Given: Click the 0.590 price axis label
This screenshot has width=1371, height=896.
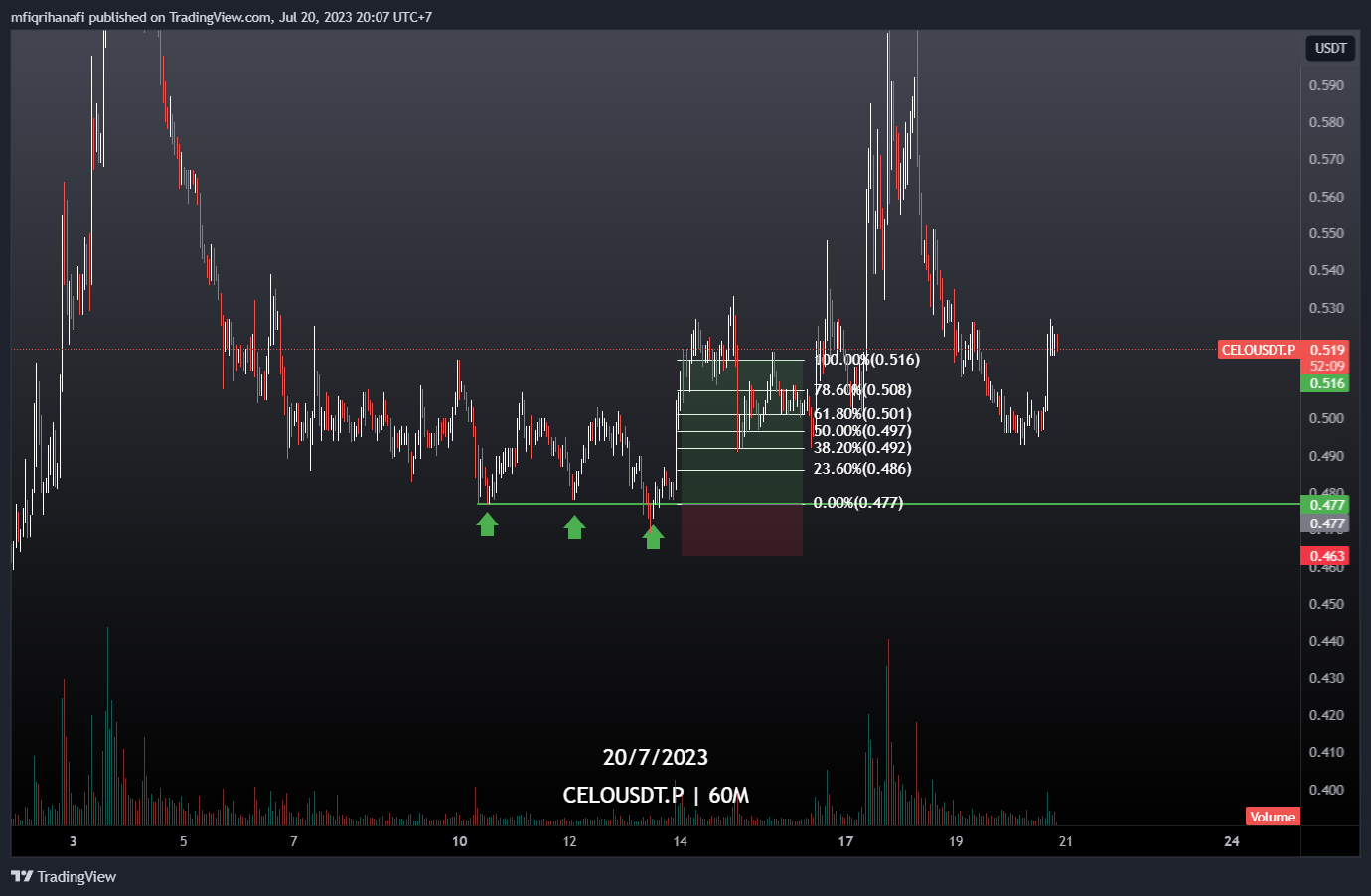Looking at the screenshot, I should tap(1326, 85).
